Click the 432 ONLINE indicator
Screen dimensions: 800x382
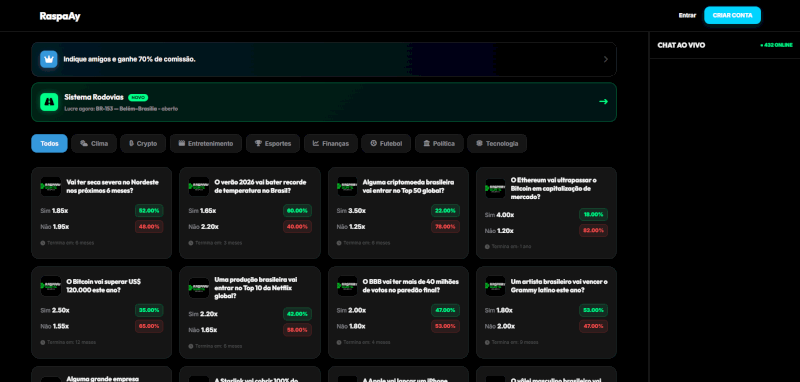point(776,45)
